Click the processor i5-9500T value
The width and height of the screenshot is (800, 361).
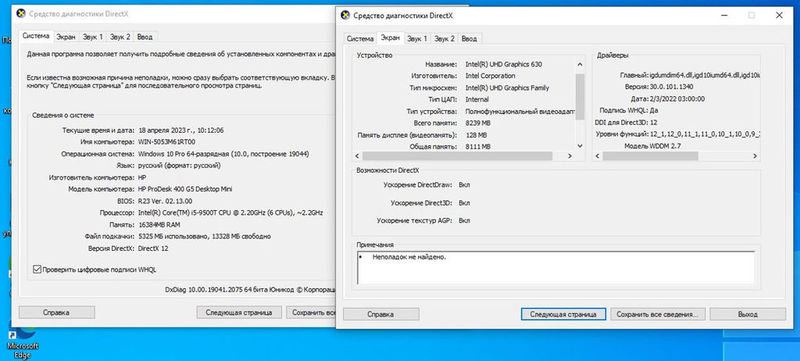tap(230, 212)
